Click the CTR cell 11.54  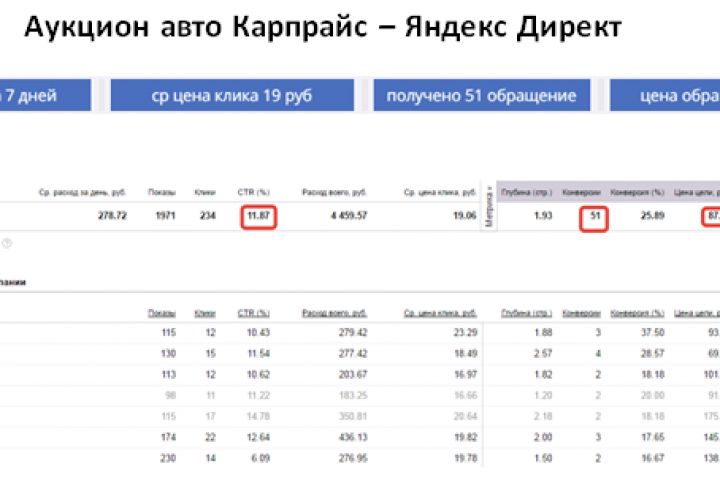(259, 353)
